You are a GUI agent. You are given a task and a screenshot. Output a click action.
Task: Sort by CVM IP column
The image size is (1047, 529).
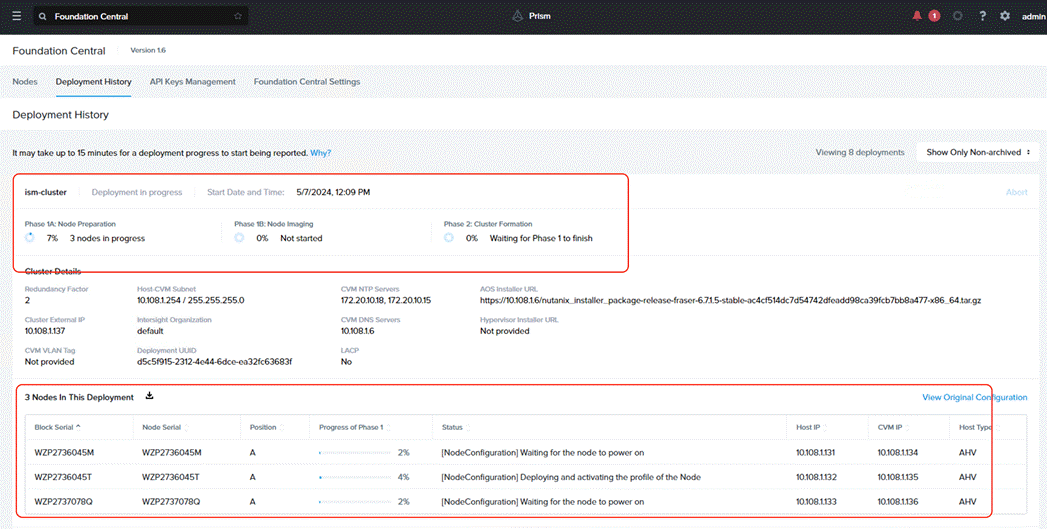pyautogui.click(x=893, y=427)
